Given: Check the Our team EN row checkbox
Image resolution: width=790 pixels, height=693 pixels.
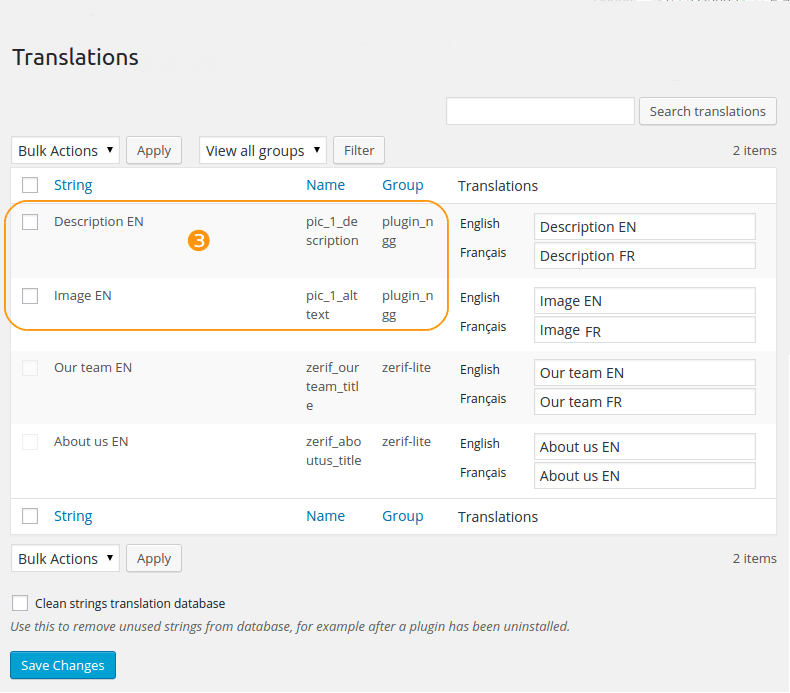Looking at the screenshot, I should [30, 368].
